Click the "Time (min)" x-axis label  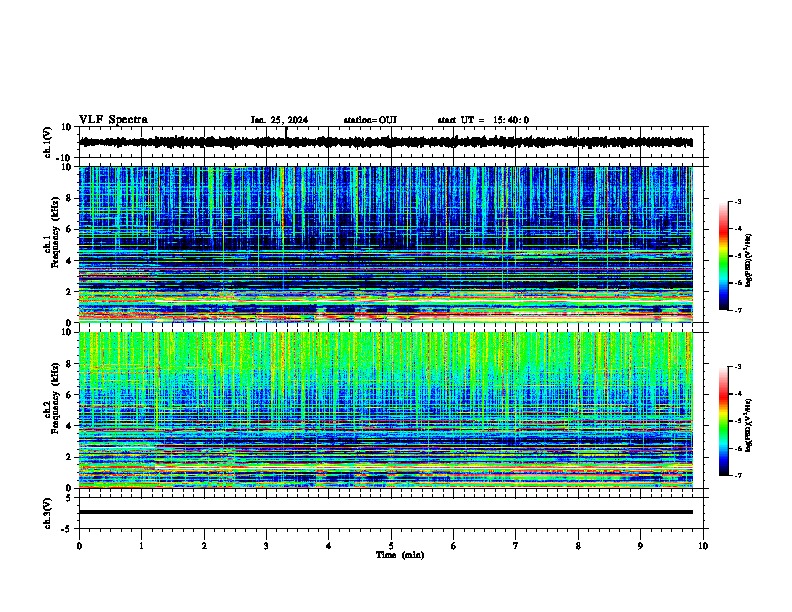(x=400, y=555)
